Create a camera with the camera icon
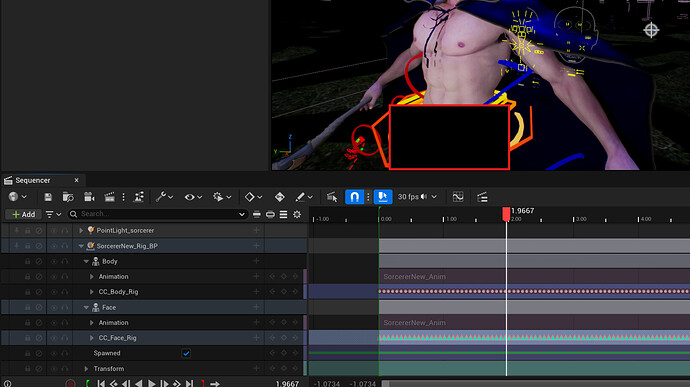Screen dimensions: 690x387 coord(89,197)
